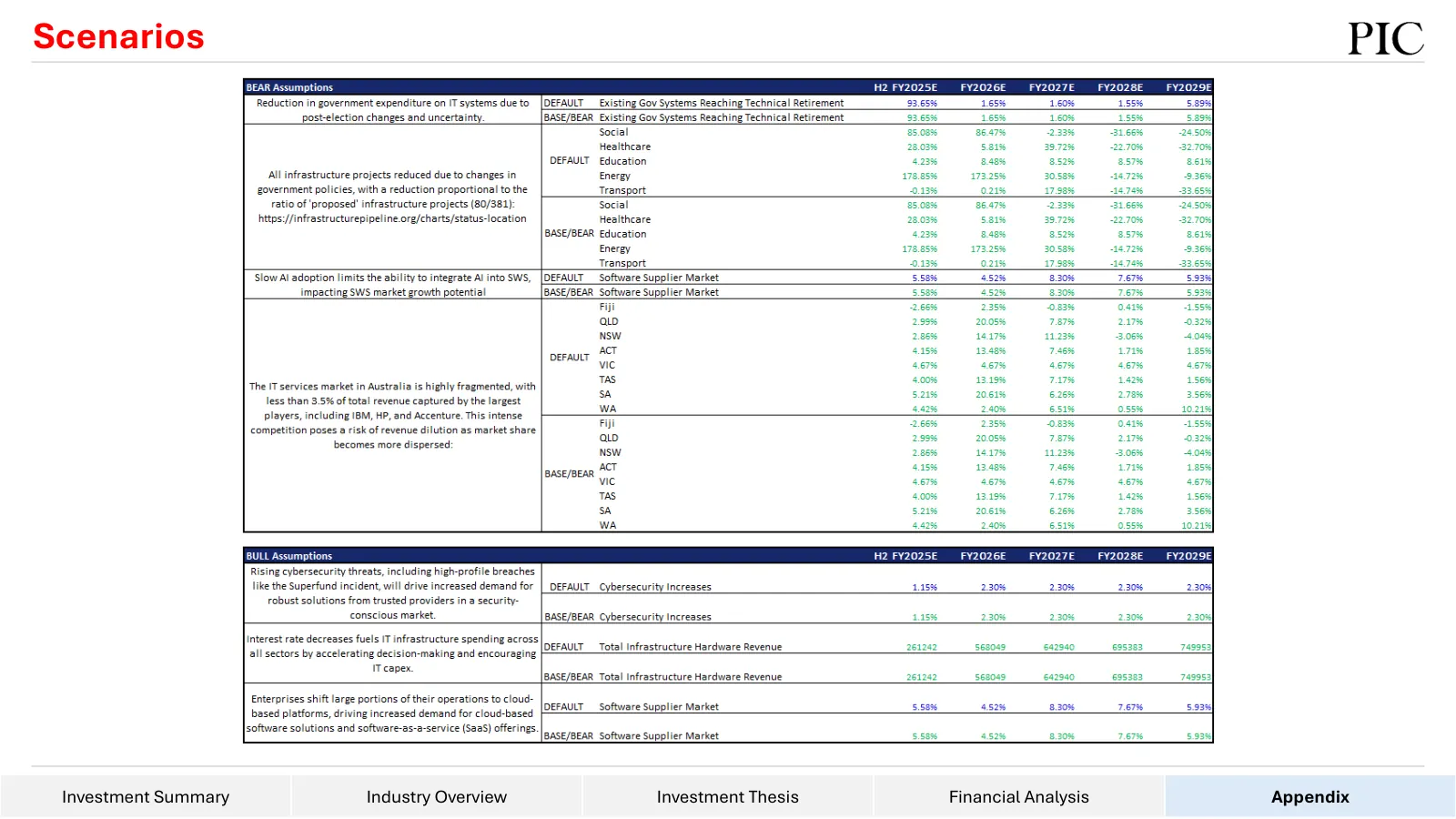Open the infrastructurepipeline.org charts link
This screenshot has height=819, width=1456.
click(x=392, y=218)
